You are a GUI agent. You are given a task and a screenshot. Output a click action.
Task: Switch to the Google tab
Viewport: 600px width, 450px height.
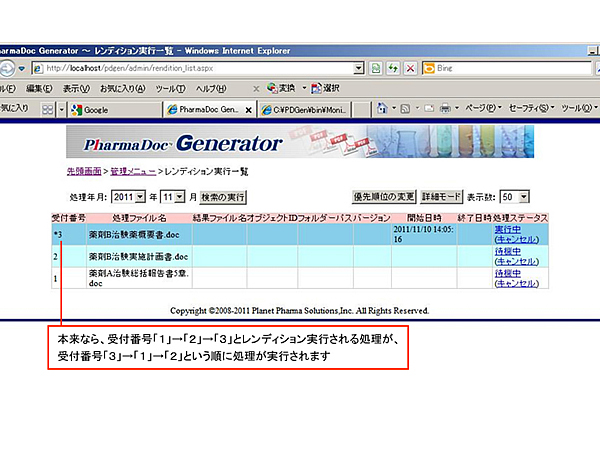coord(115,110)
